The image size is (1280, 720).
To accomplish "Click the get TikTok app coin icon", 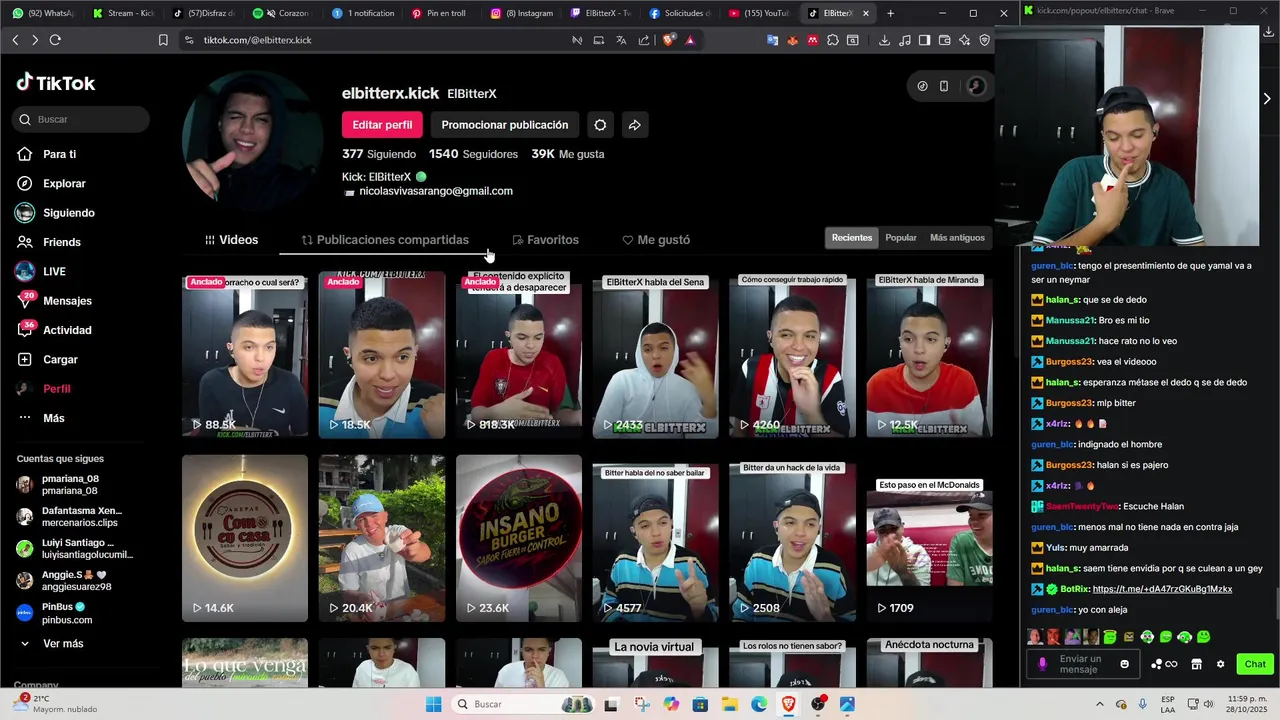I will (x=922, y=86).
